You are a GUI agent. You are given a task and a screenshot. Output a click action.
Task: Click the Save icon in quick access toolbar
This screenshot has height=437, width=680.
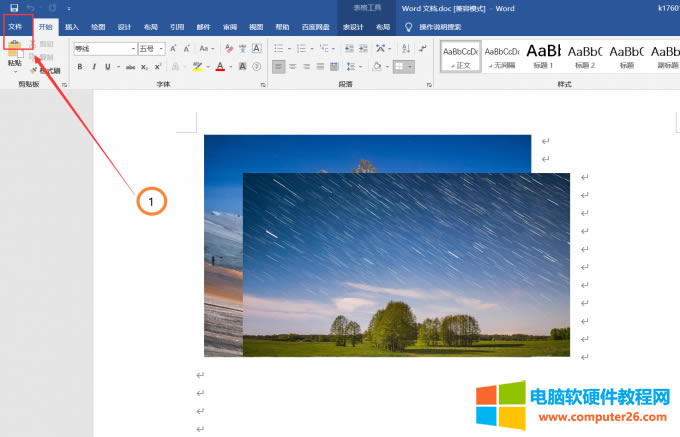[x=14, y=8]
